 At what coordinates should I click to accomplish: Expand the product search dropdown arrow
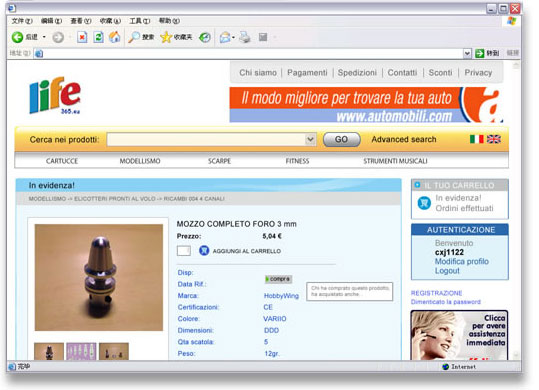(x=310, y=140)
